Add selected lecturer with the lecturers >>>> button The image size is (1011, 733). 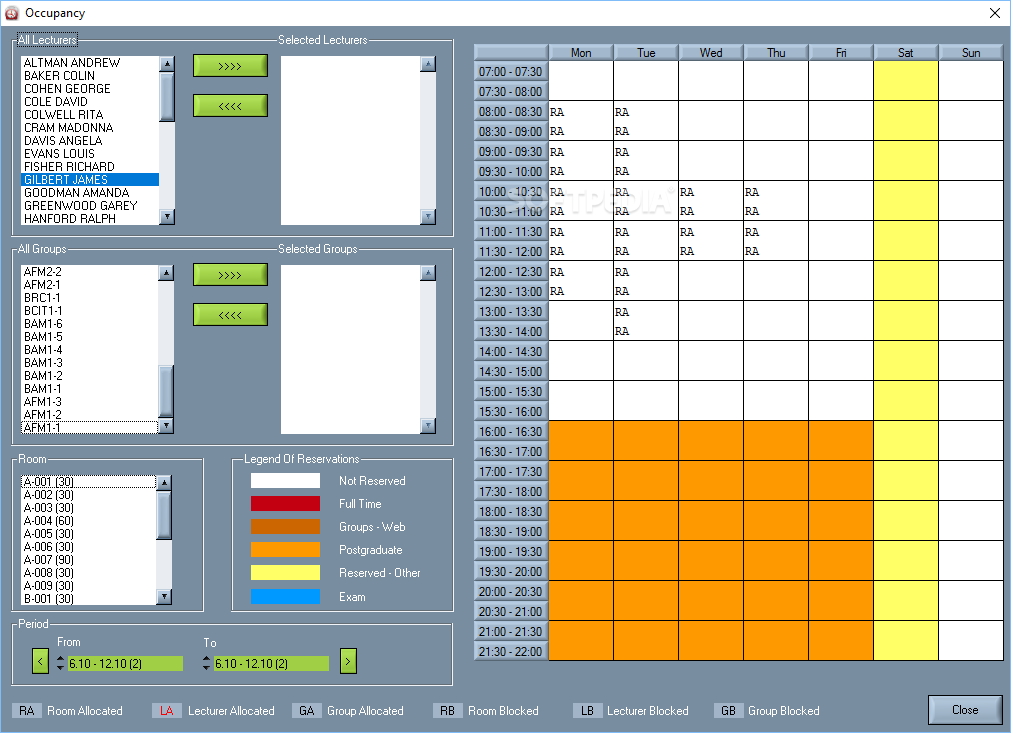pyautogui.click(x=230, y=66)
